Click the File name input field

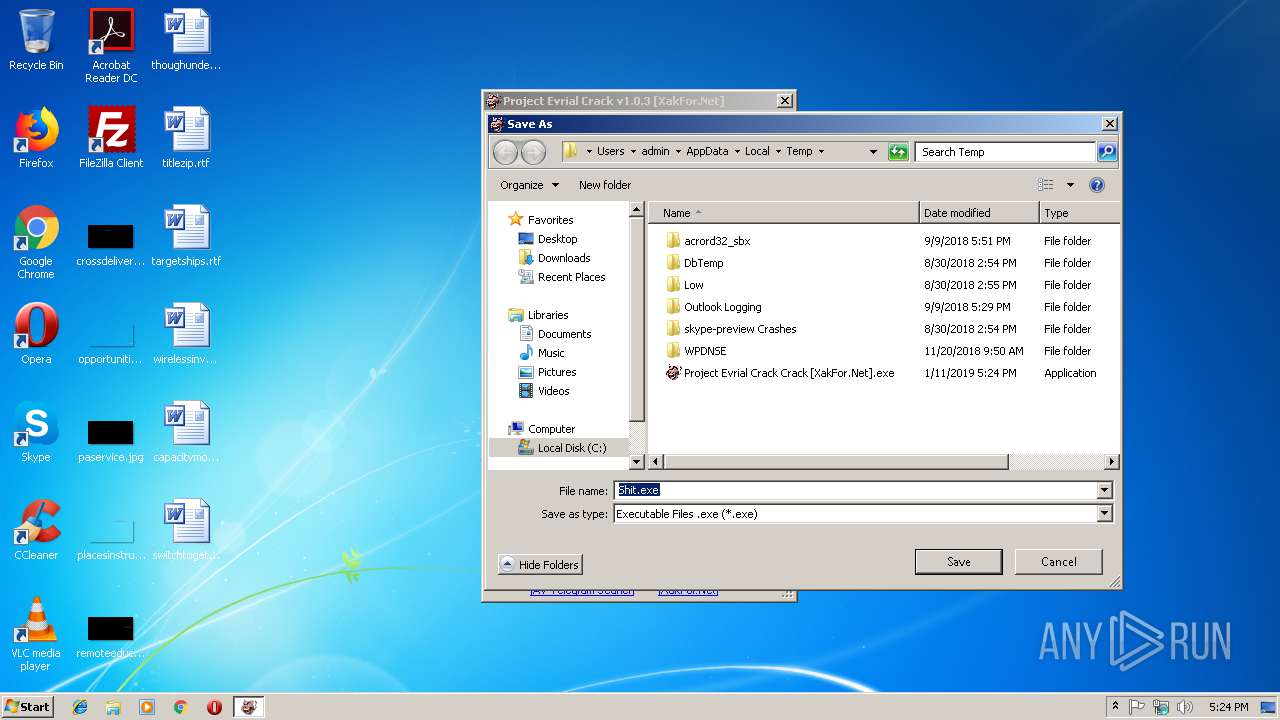pos(855,490)
